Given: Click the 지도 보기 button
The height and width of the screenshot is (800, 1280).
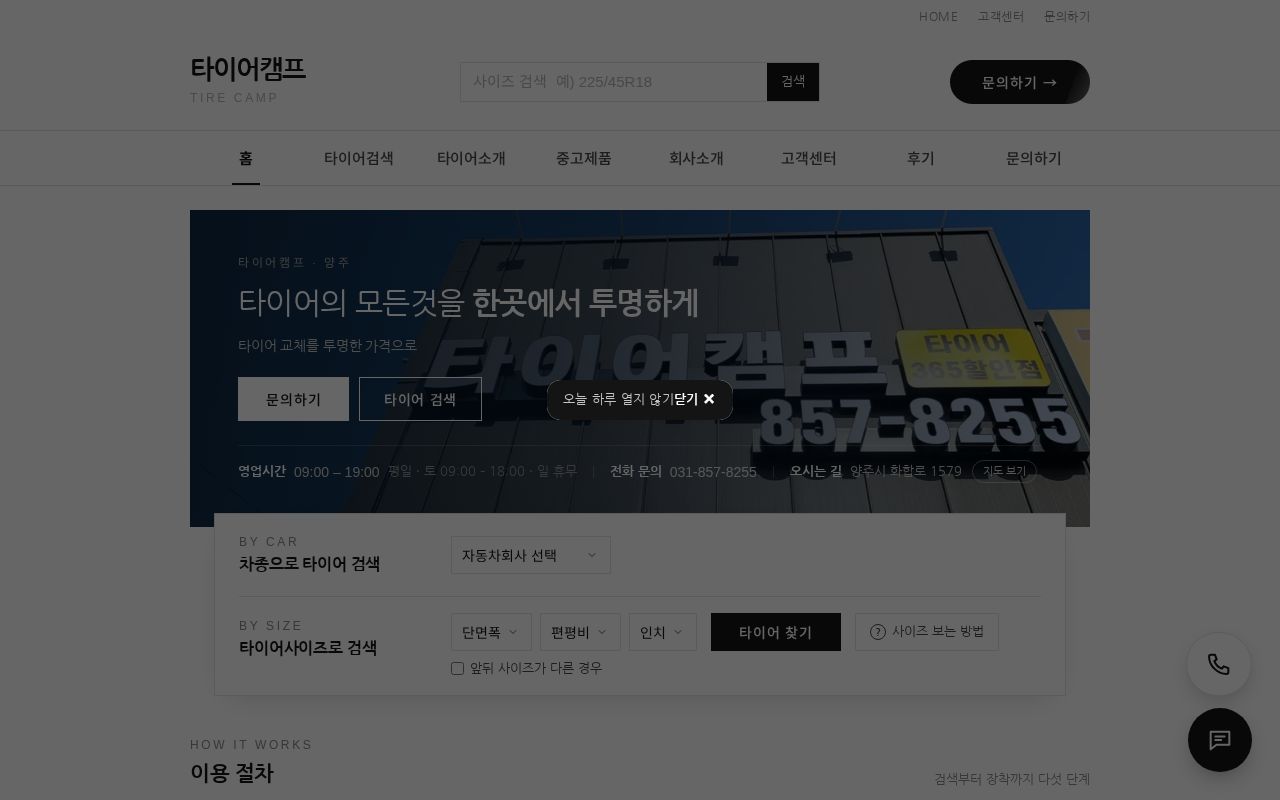Looking at the screenshot, I should [1004, 471].
